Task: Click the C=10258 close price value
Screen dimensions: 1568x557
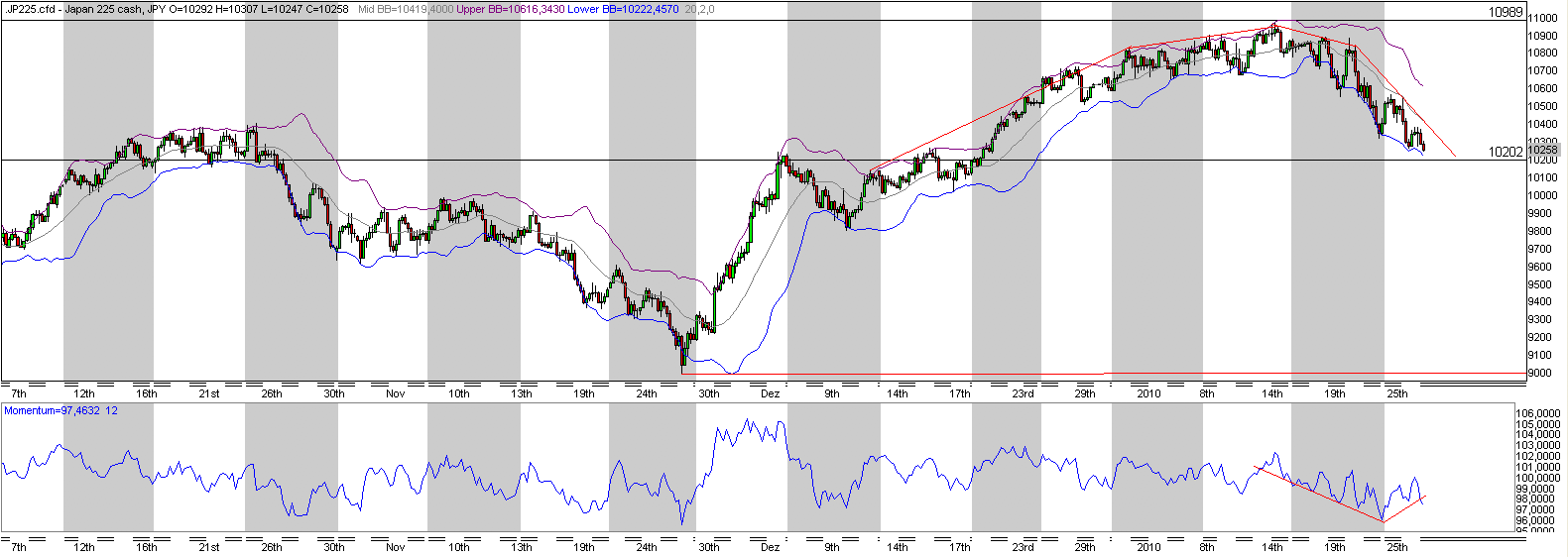Action: pos(328,9)
